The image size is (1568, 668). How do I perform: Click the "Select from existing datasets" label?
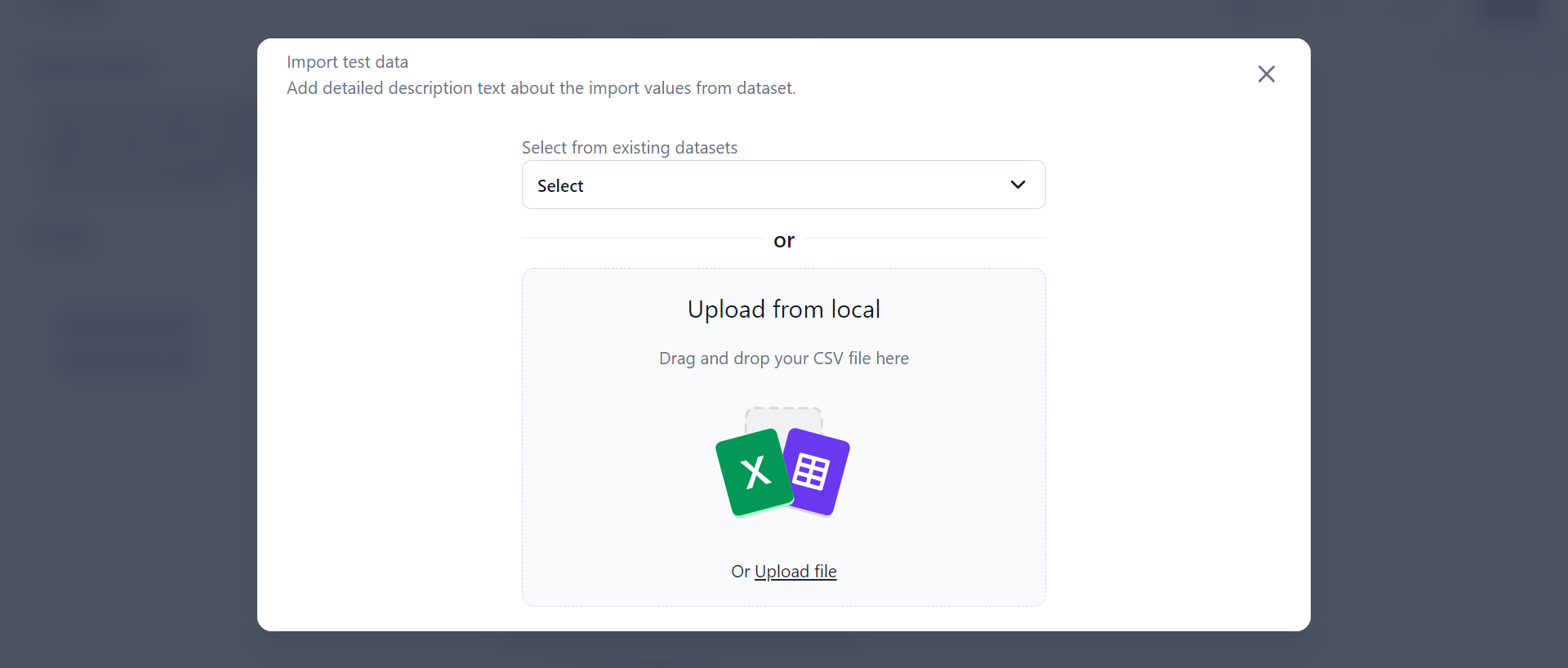629,148
